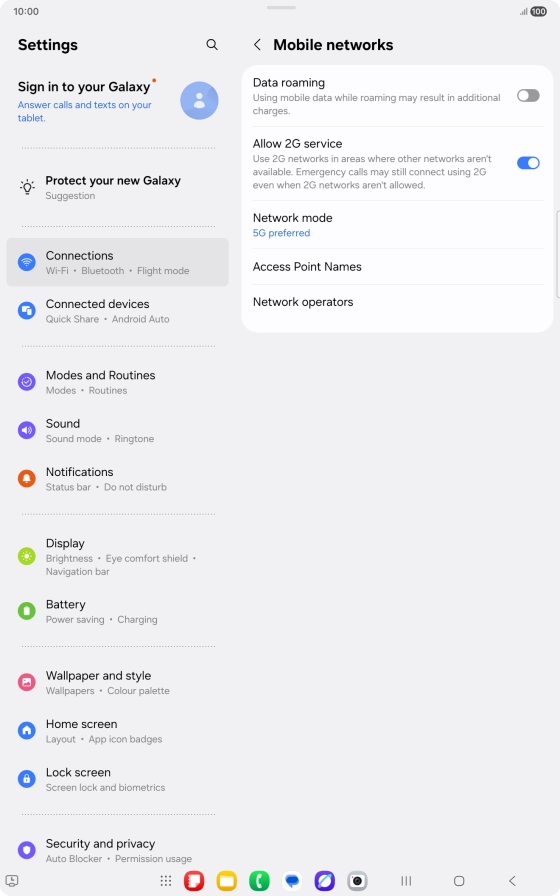Launch the green Phone app in taskbar
The height and width of the screenshot is (896, 560).
coord(259,881)
